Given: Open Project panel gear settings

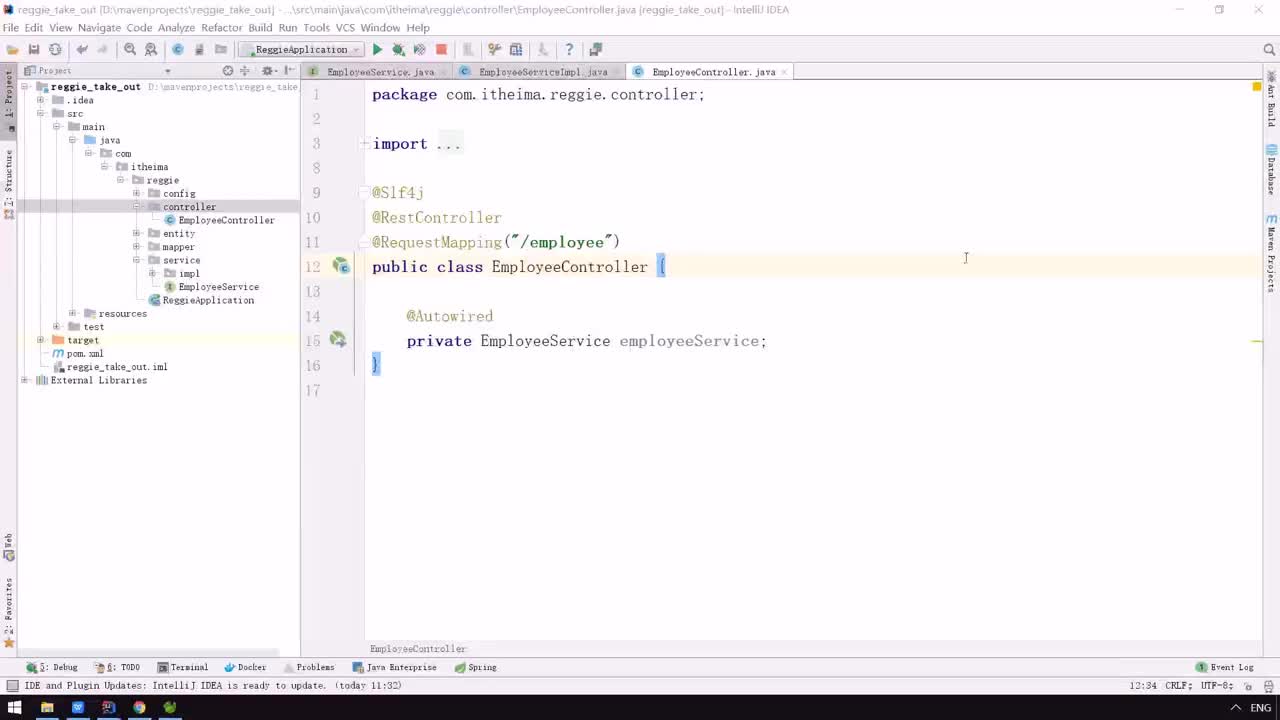Looking at the screenshot, I should click(x=268, y=71).
